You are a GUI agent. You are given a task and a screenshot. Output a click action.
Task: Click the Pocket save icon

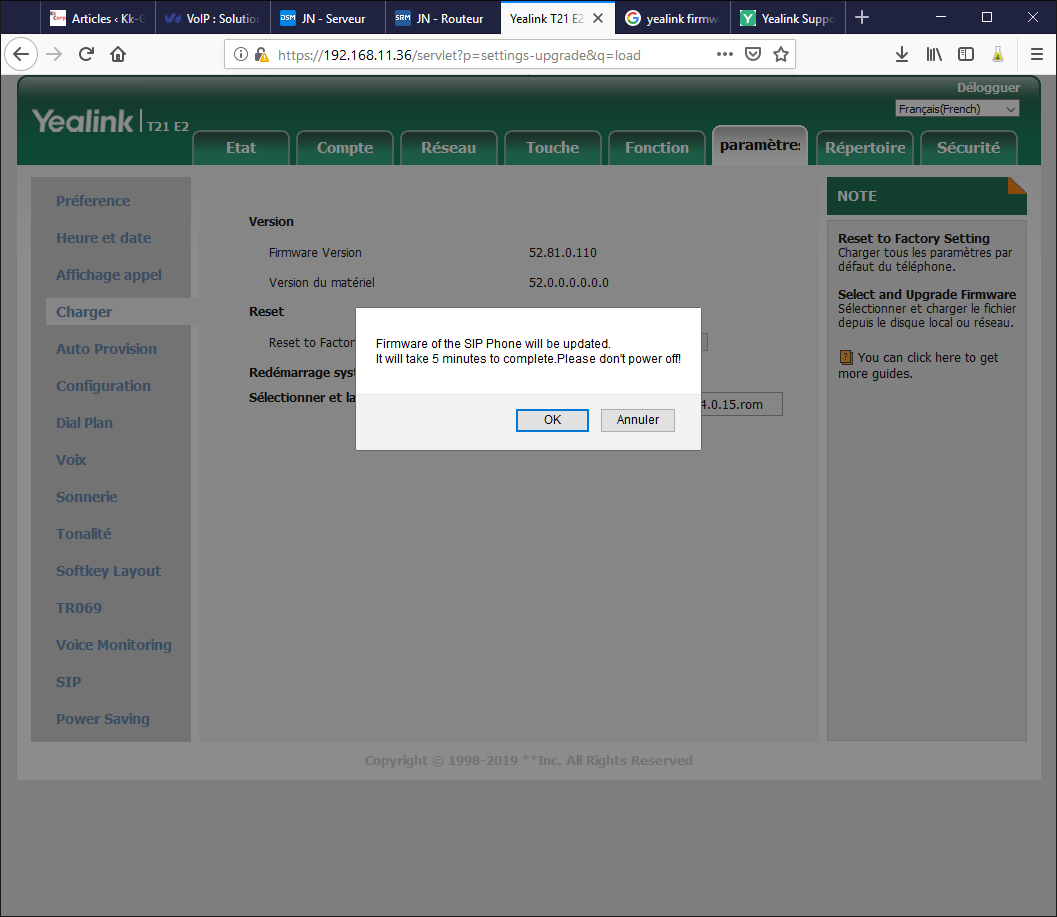point(754,55)
